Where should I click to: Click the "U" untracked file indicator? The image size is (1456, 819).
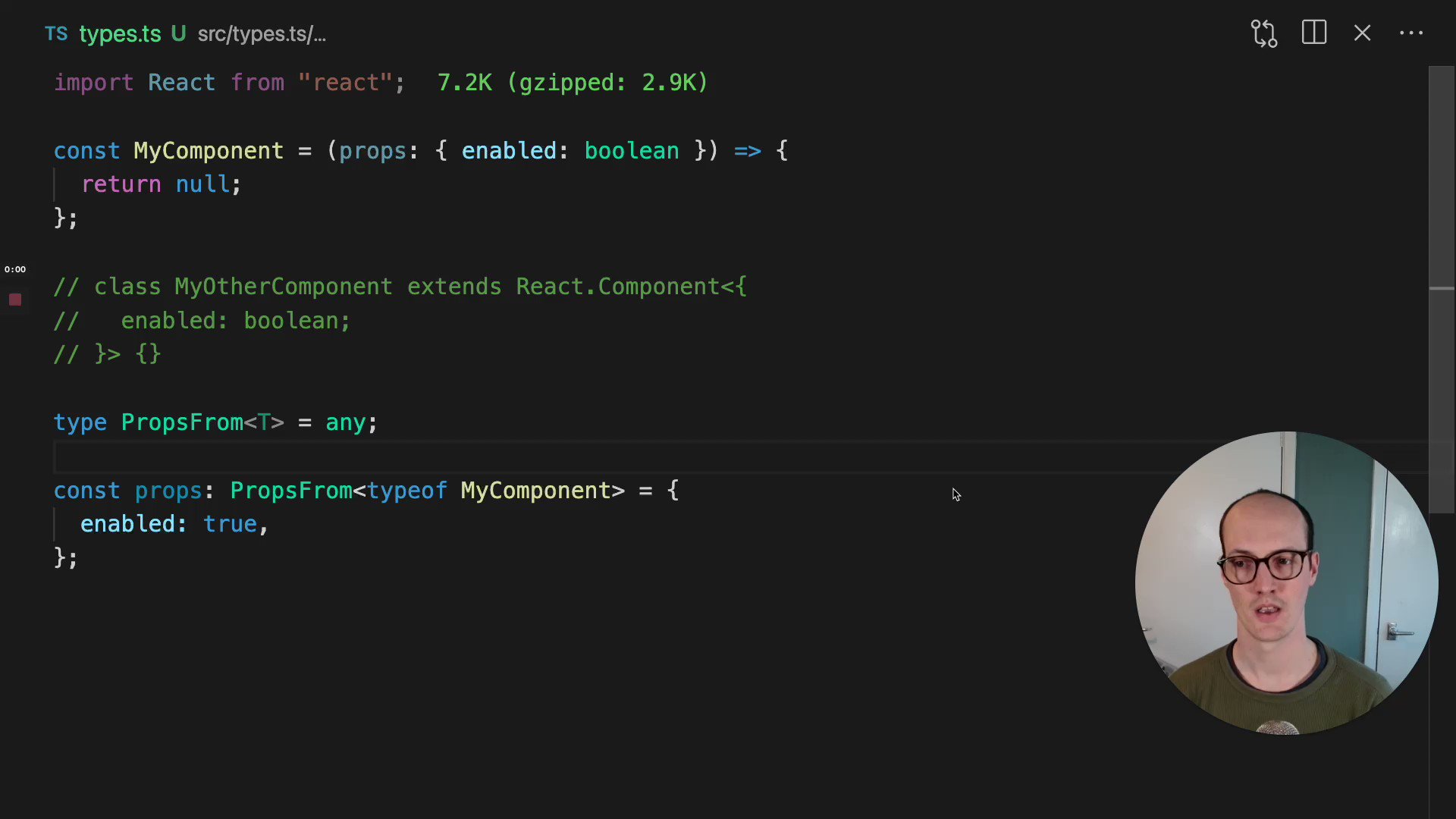coord(179,34)
